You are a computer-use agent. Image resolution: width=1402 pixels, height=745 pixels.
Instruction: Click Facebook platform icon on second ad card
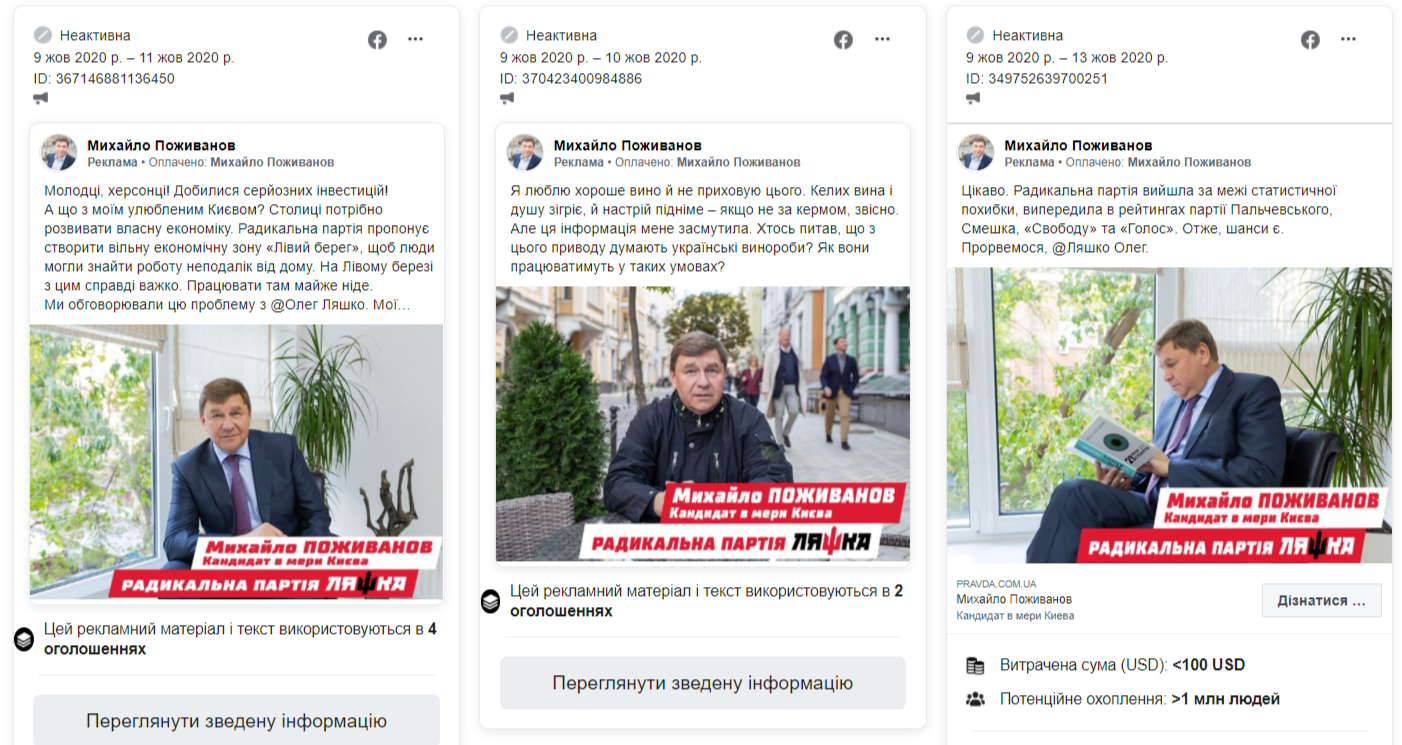(x=844, y=40)
